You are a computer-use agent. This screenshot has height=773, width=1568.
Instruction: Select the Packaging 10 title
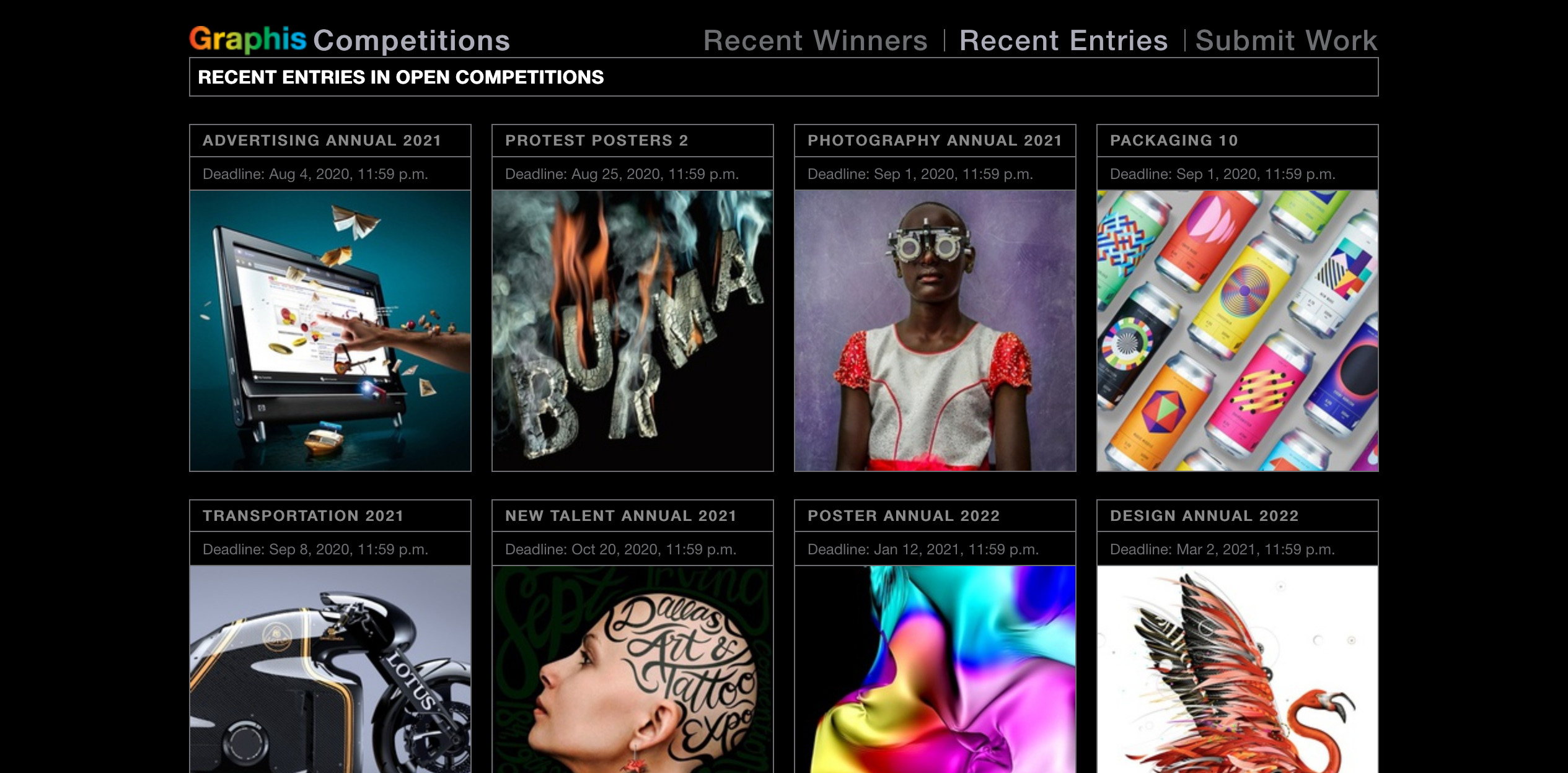(x=1174, y=141)
